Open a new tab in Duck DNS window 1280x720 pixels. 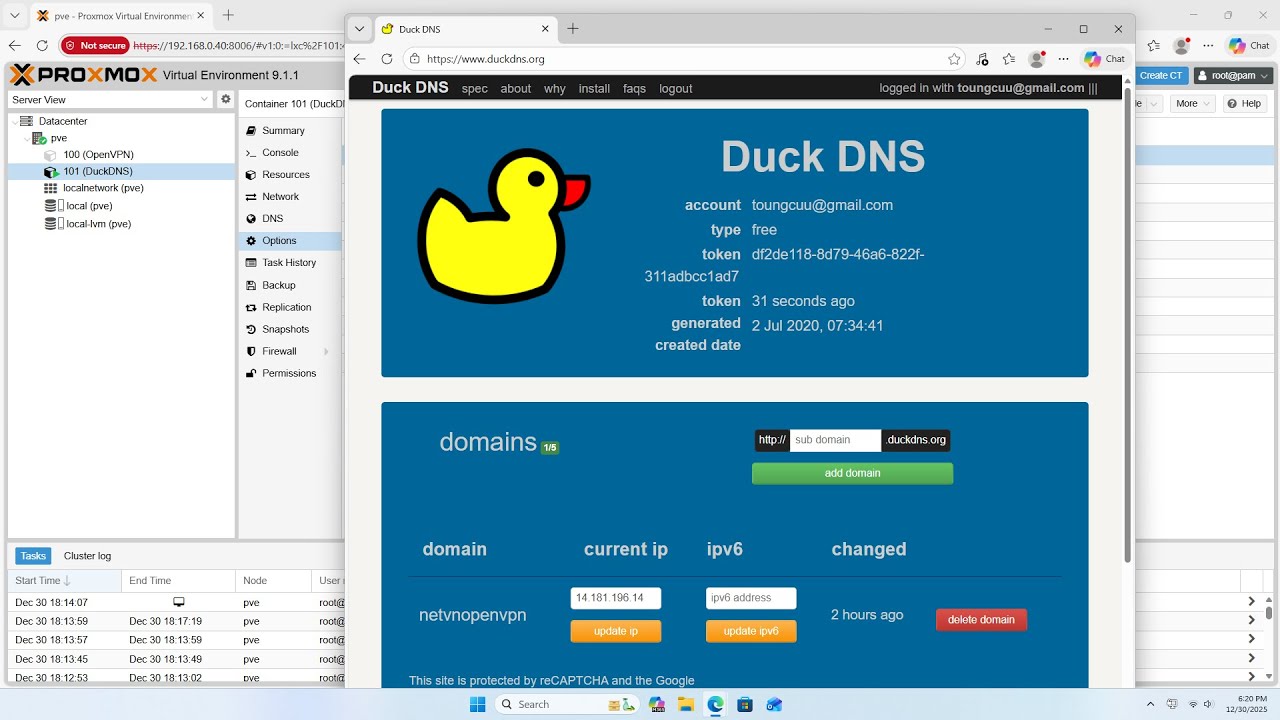pyautogui.click(x=573, y=29)
